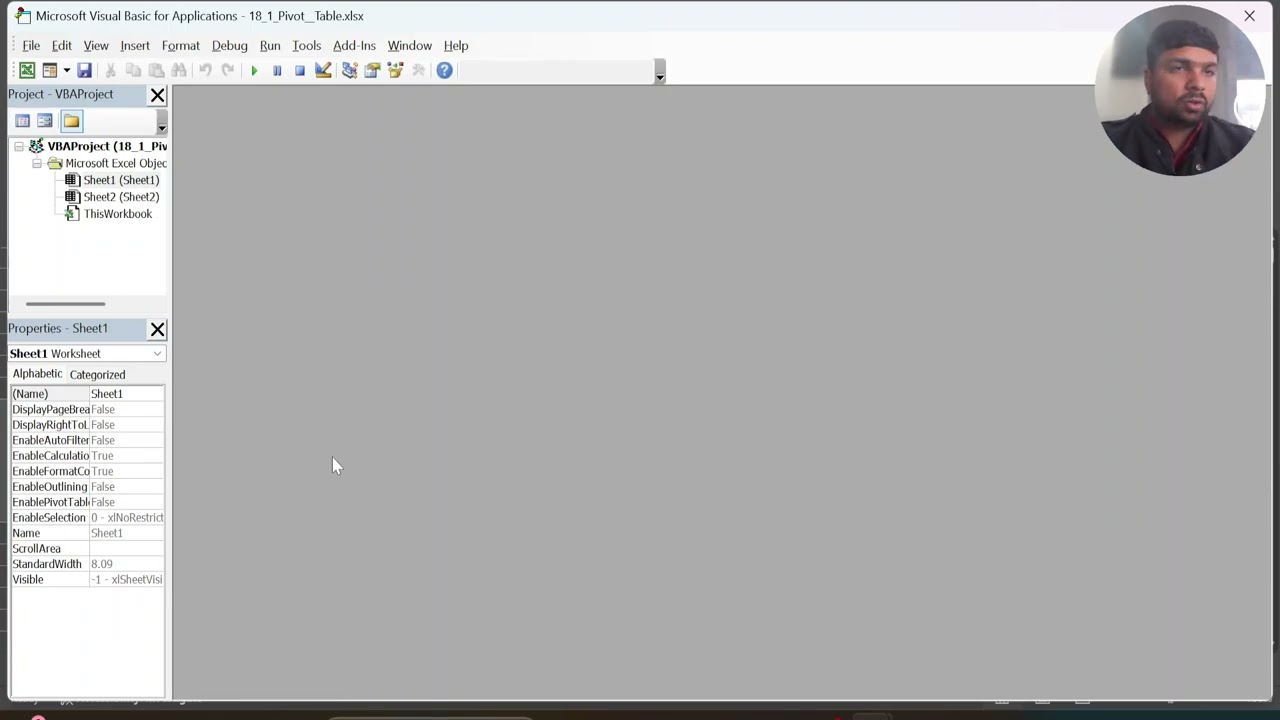This screenshot has width=1280, height=720.
Task: Click the View Microsoft Excel icon
Action: click(x=27, y=70)
